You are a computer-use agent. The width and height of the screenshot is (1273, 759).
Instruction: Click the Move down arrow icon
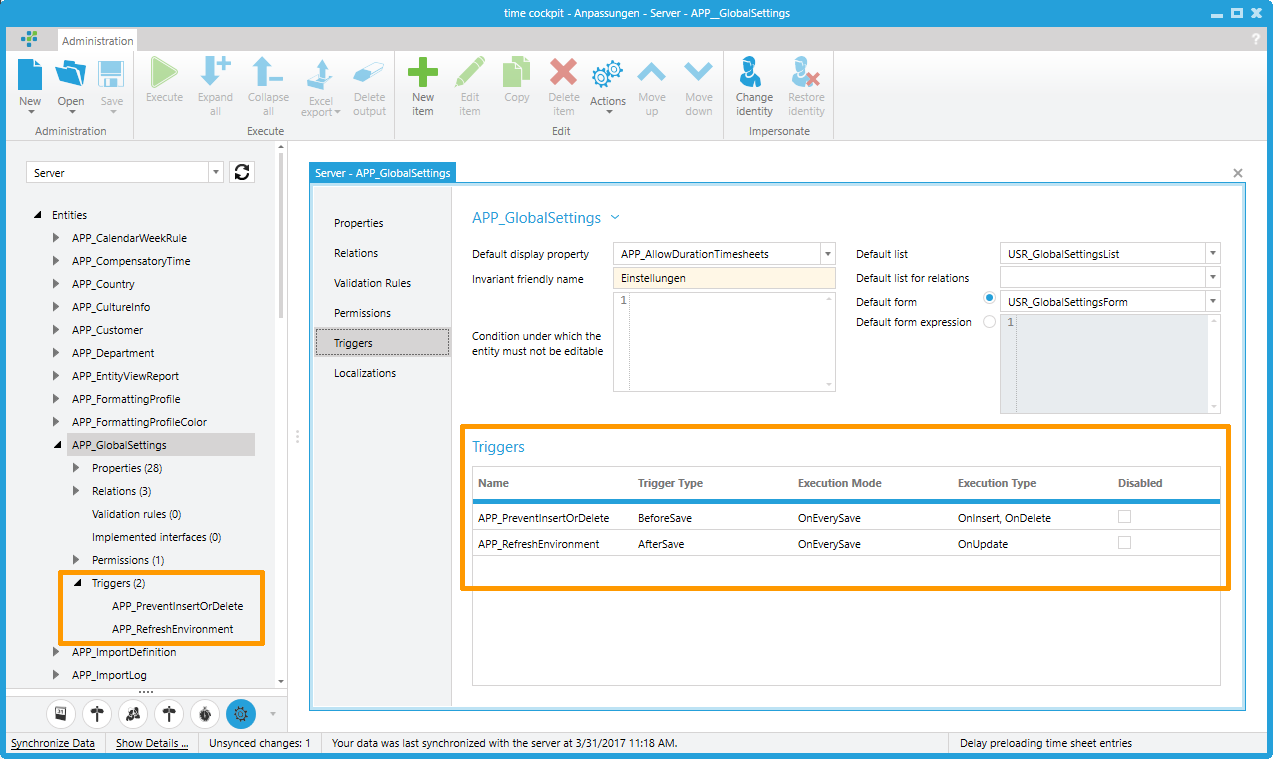pyautogui.click(x=699, y=72)
